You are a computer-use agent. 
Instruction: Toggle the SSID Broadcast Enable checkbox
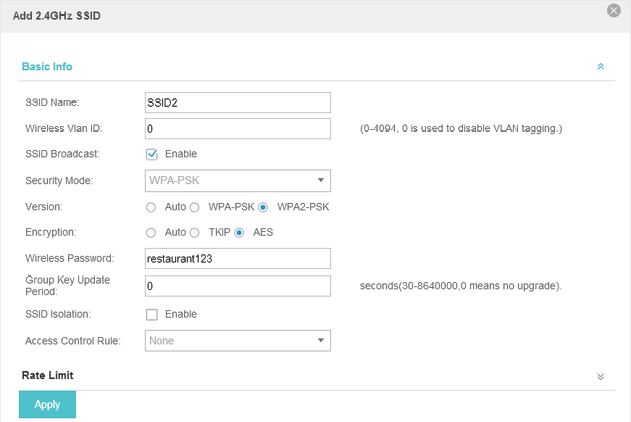(x=152, y=154)
